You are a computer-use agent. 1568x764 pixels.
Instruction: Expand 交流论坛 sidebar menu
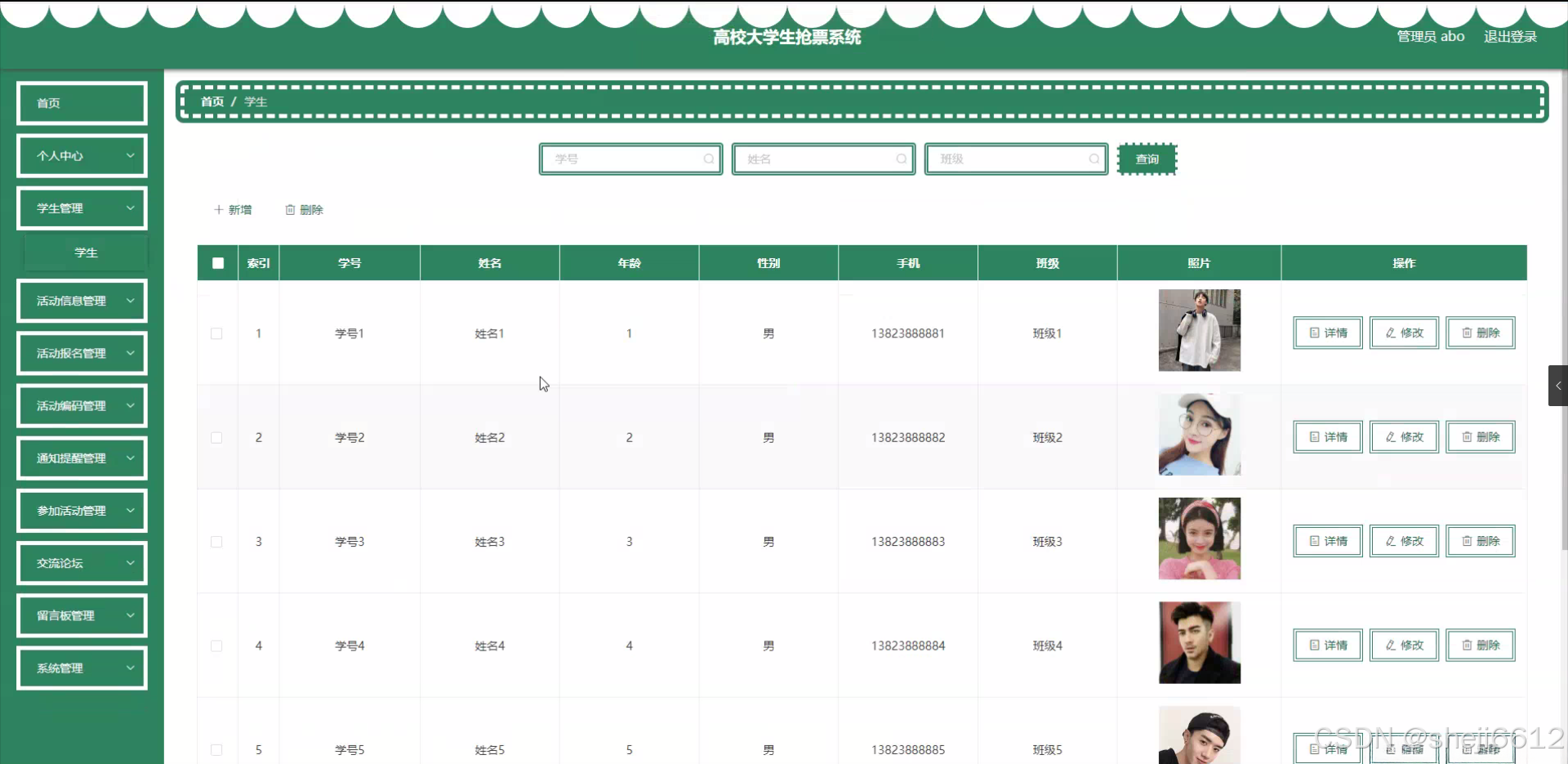82,563
